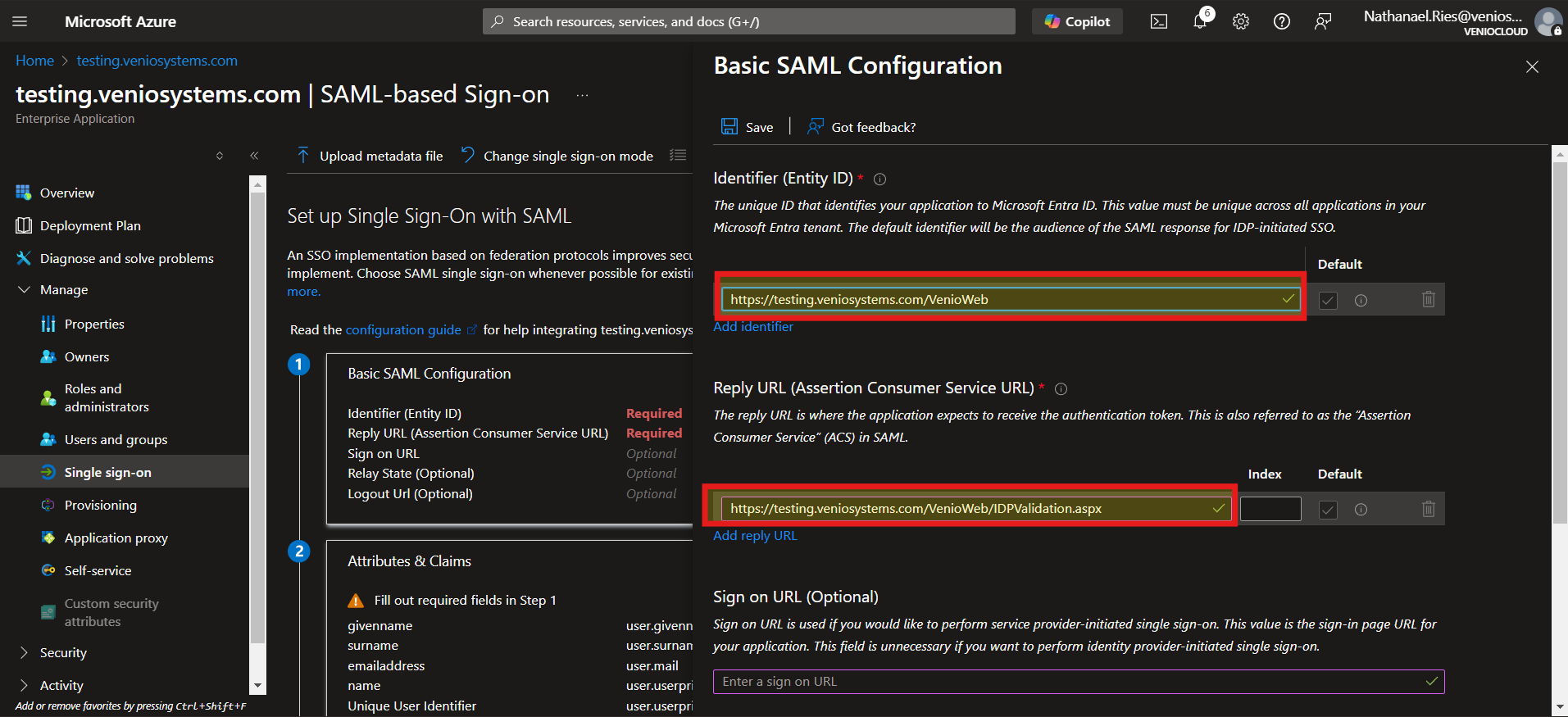Toggle default checkbox for the identifier
This screenshot has height=717, width=1568.
coord(1328,300)
